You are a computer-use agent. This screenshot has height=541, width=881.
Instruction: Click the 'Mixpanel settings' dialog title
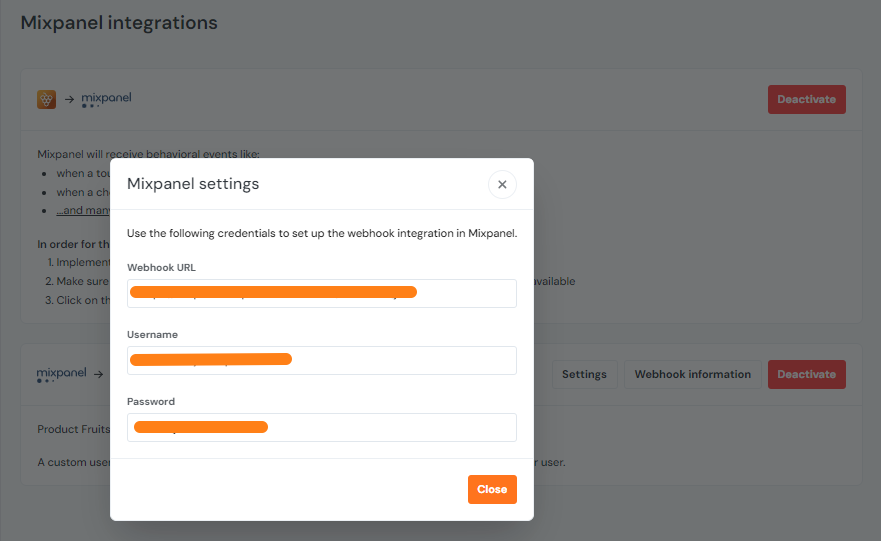(193, 184)
